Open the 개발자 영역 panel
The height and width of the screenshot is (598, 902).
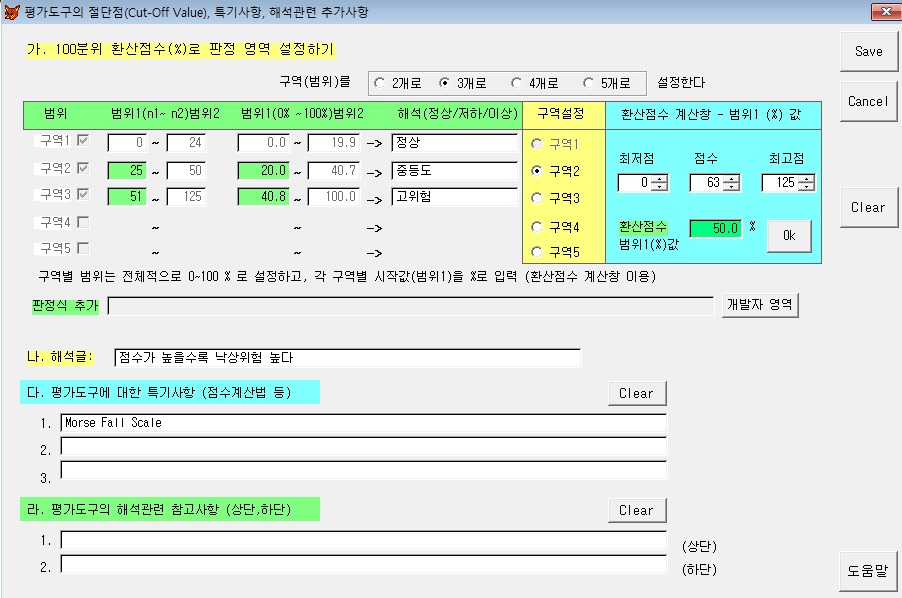tap(761, 305)
